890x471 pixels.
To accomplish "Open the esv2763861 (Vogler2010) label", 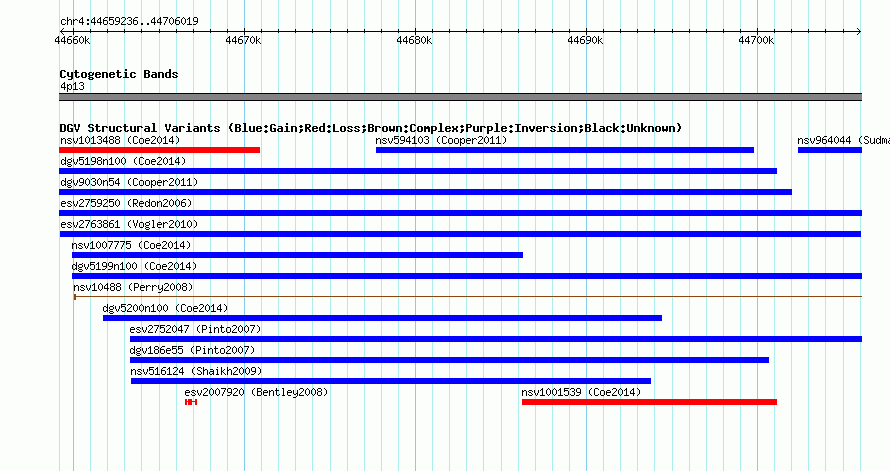I will pos(129,224).
